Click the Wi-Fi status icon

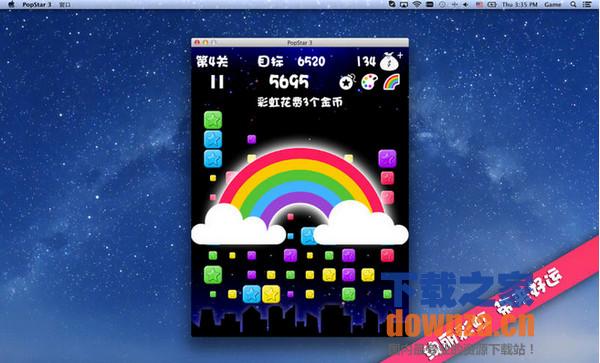coord(417,5)
